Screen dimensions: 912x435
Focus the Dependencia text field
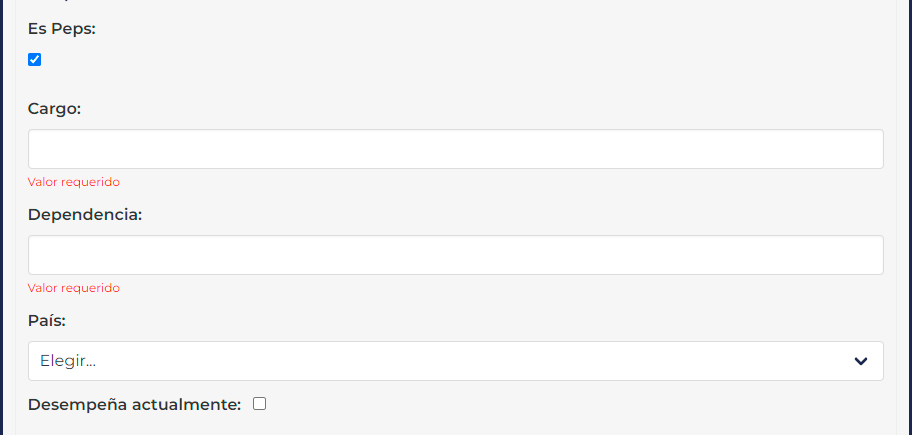click(455, 255)
